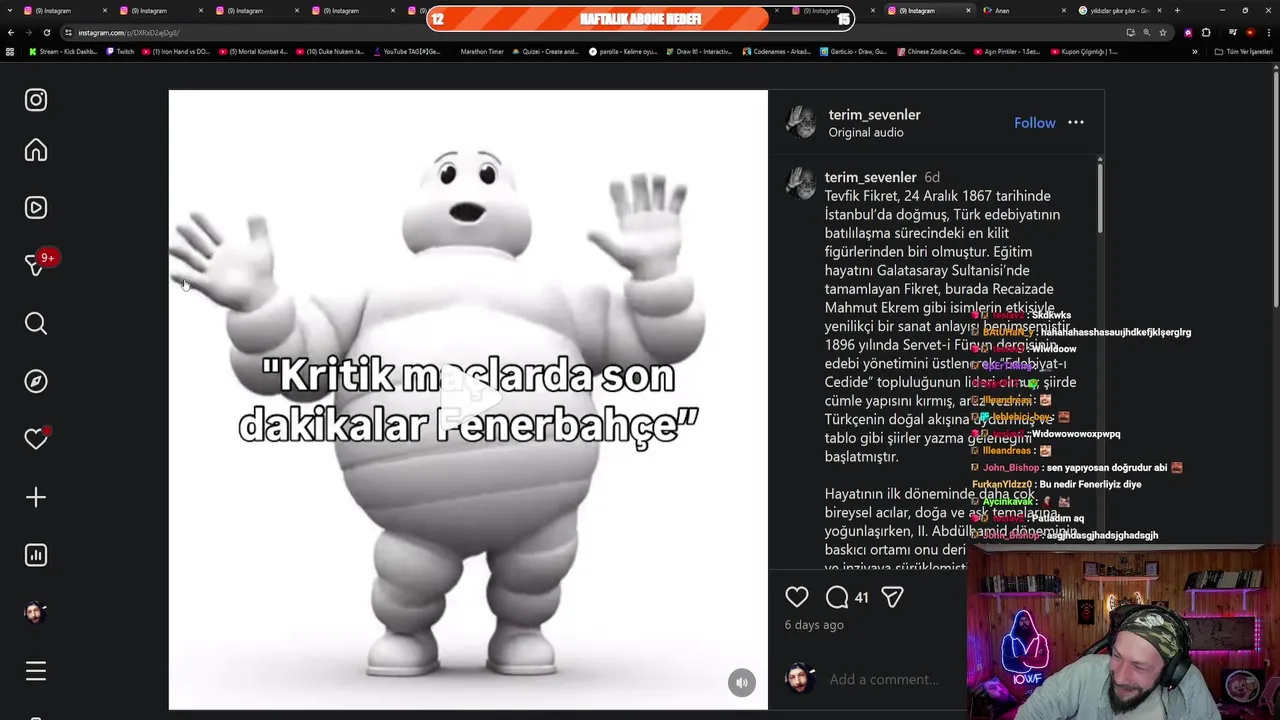View site information icon in the address bar
Image resolution: width=1280 pixels, height=720 pixels.
click(x=69, y=33)
